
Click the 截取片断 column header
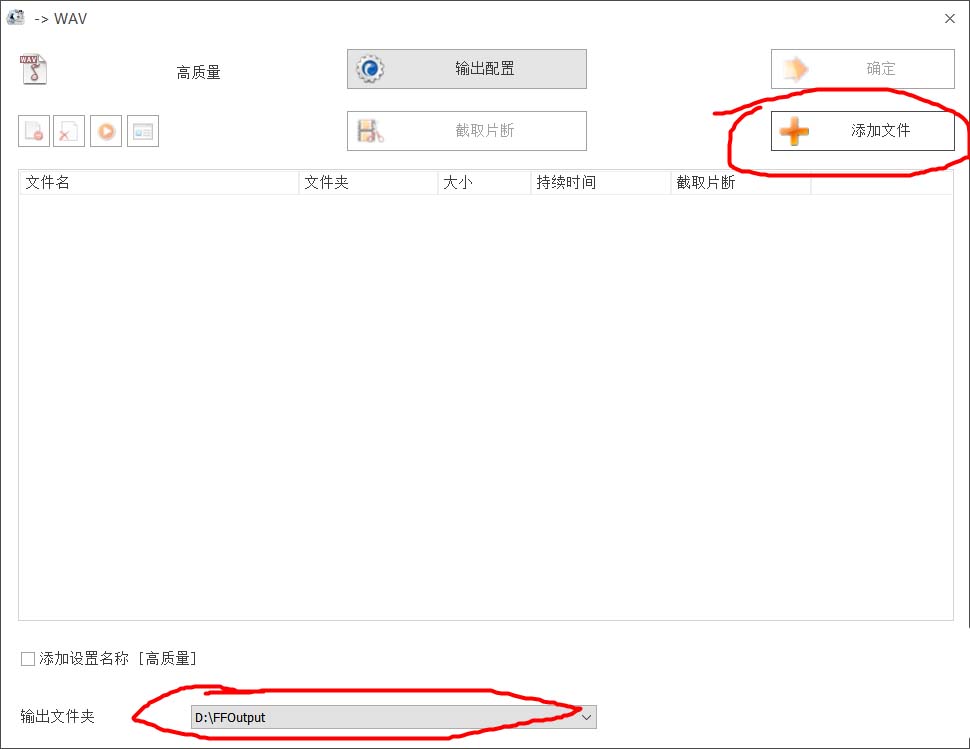click(740, 182)
